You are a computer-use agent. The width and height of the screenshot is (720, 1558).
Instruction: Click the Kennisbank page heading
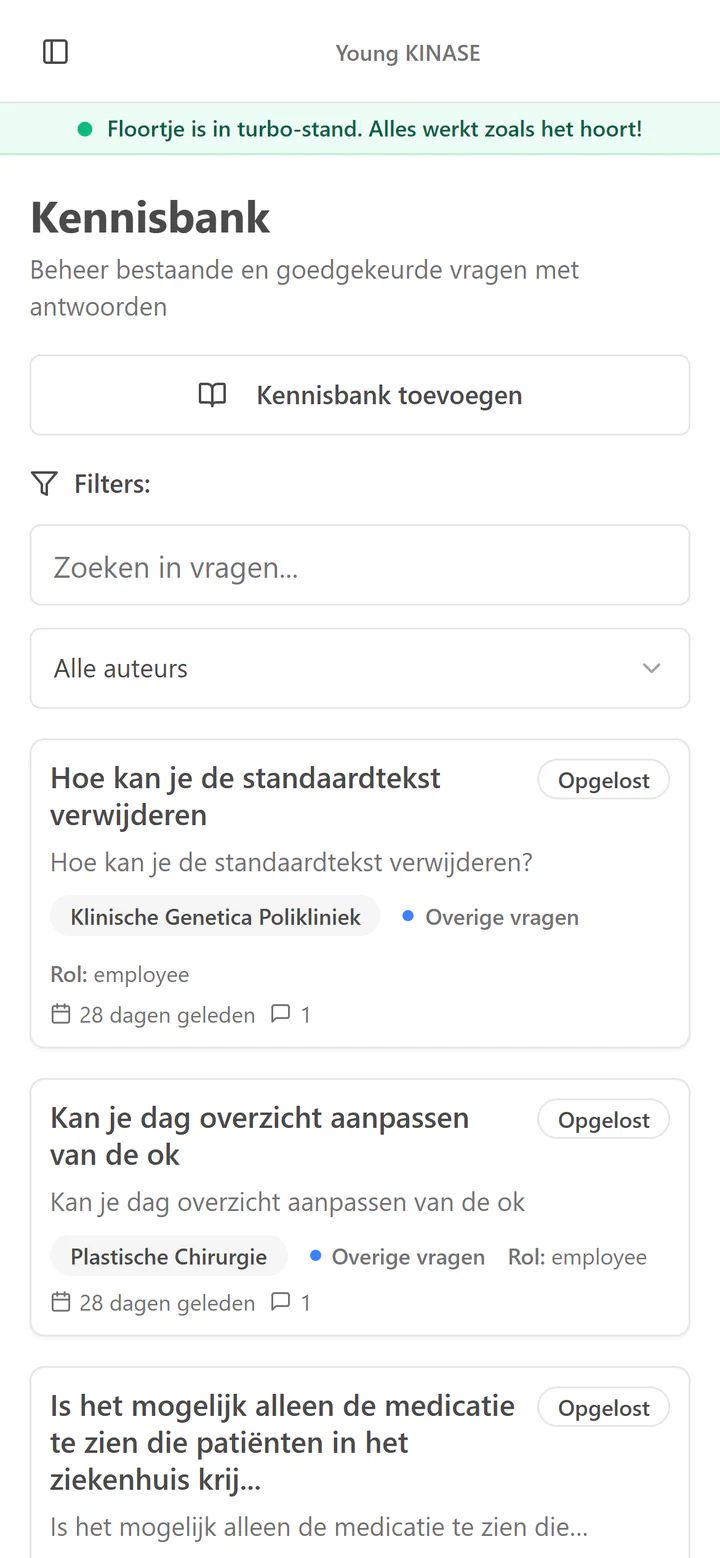[x=150, y=217]
